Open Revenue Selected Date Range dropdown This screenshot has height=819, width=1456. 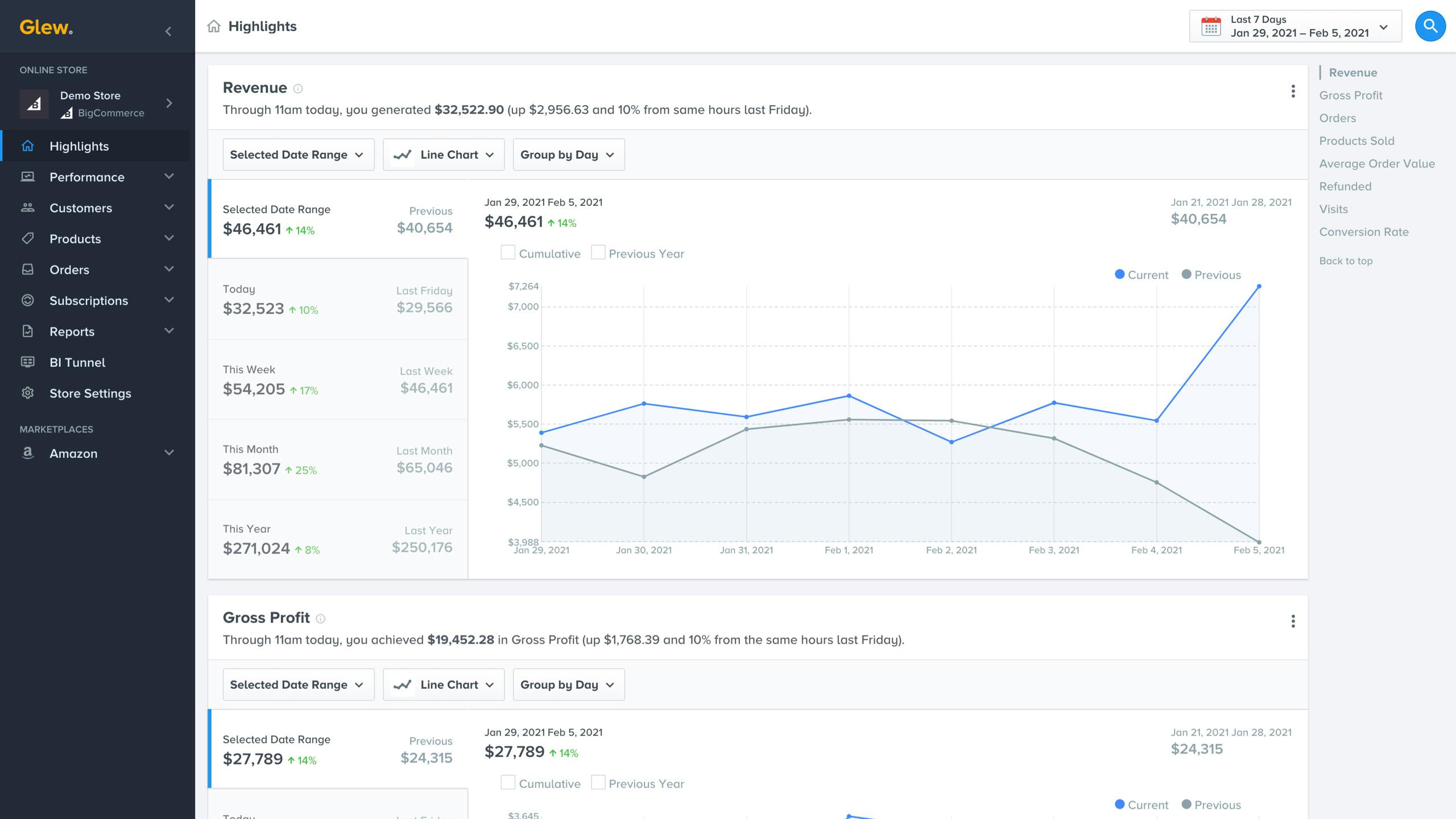click(299, 155)
